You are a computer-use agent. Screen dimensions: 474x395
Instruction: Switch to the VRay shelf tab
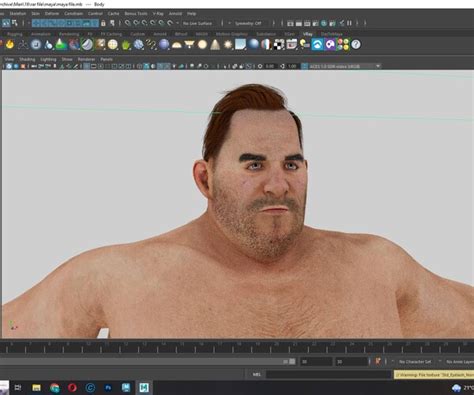tap(307, 34)
